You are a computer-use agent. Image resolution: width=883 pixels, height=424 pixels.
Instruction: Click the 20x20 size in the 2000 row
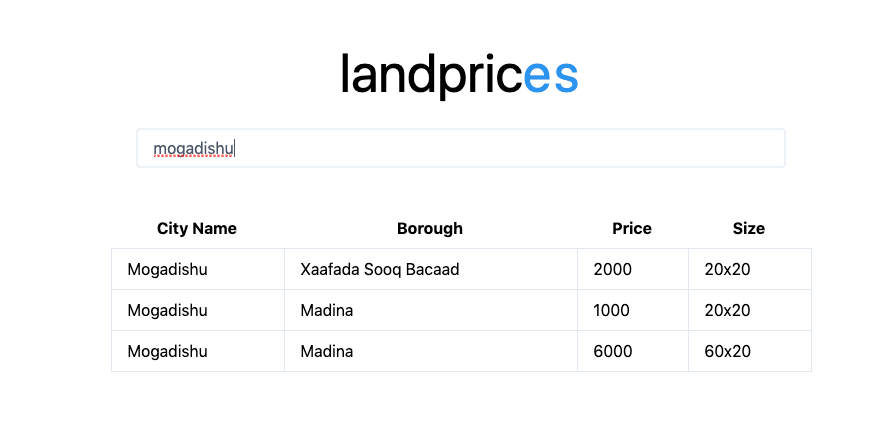[x=727, y=269]
